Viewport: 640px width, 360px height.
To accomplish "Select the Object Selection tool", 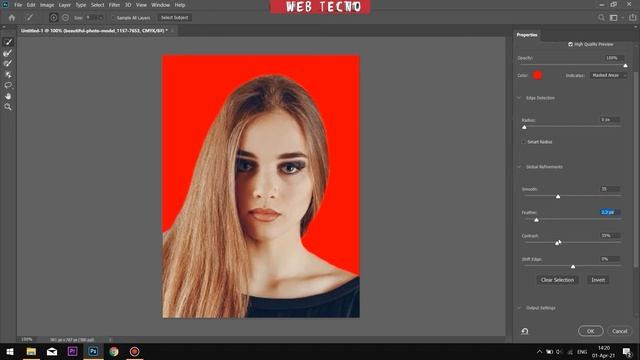I will [x=8, y=75].
